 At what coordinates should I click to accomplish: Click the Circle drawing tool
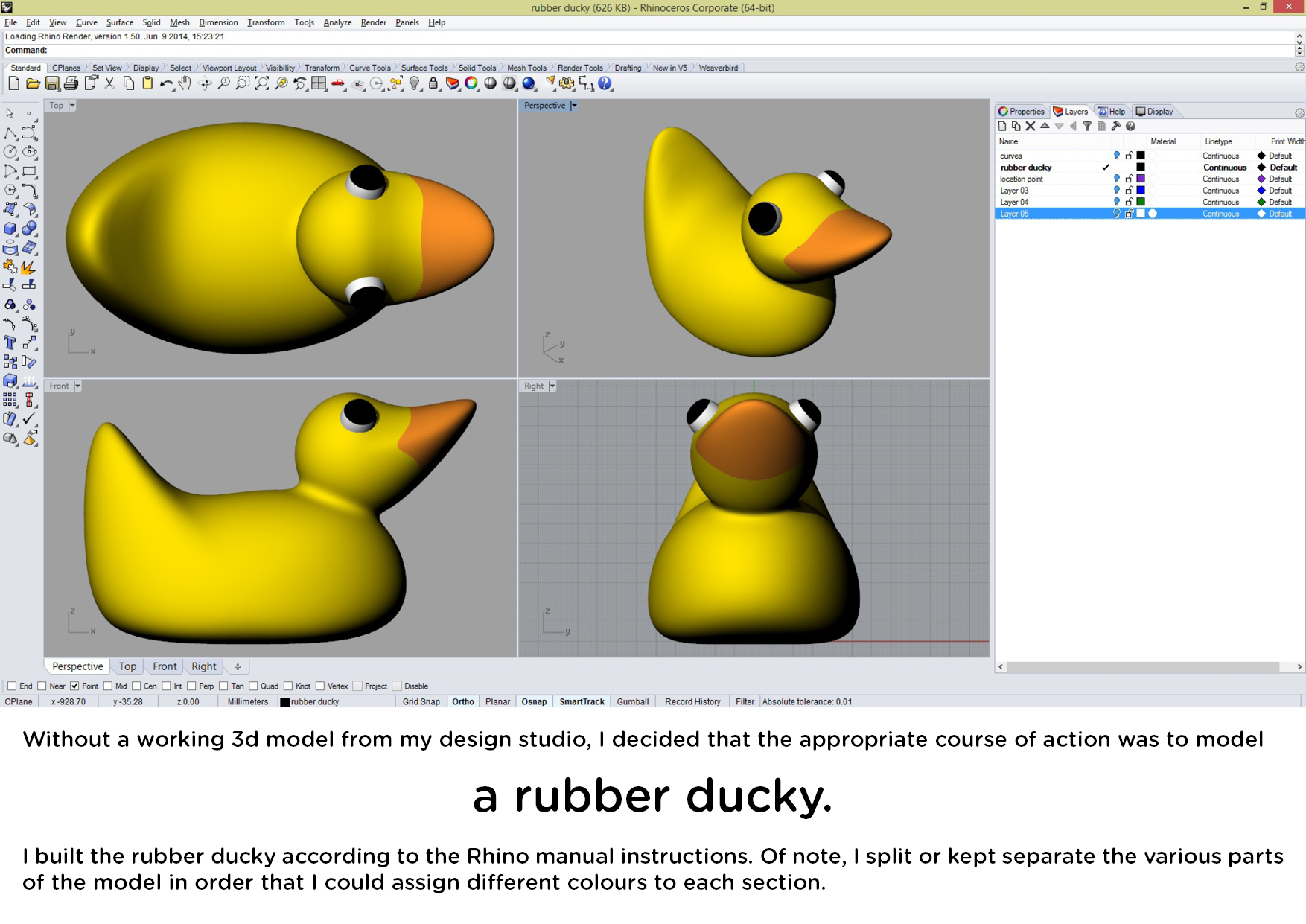(x=10, y=152)
